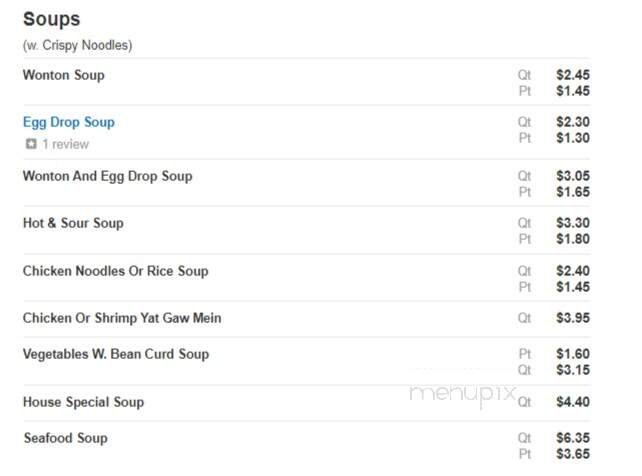
Task: Select Hot & Sour Soup menu item
Action: 73,223
